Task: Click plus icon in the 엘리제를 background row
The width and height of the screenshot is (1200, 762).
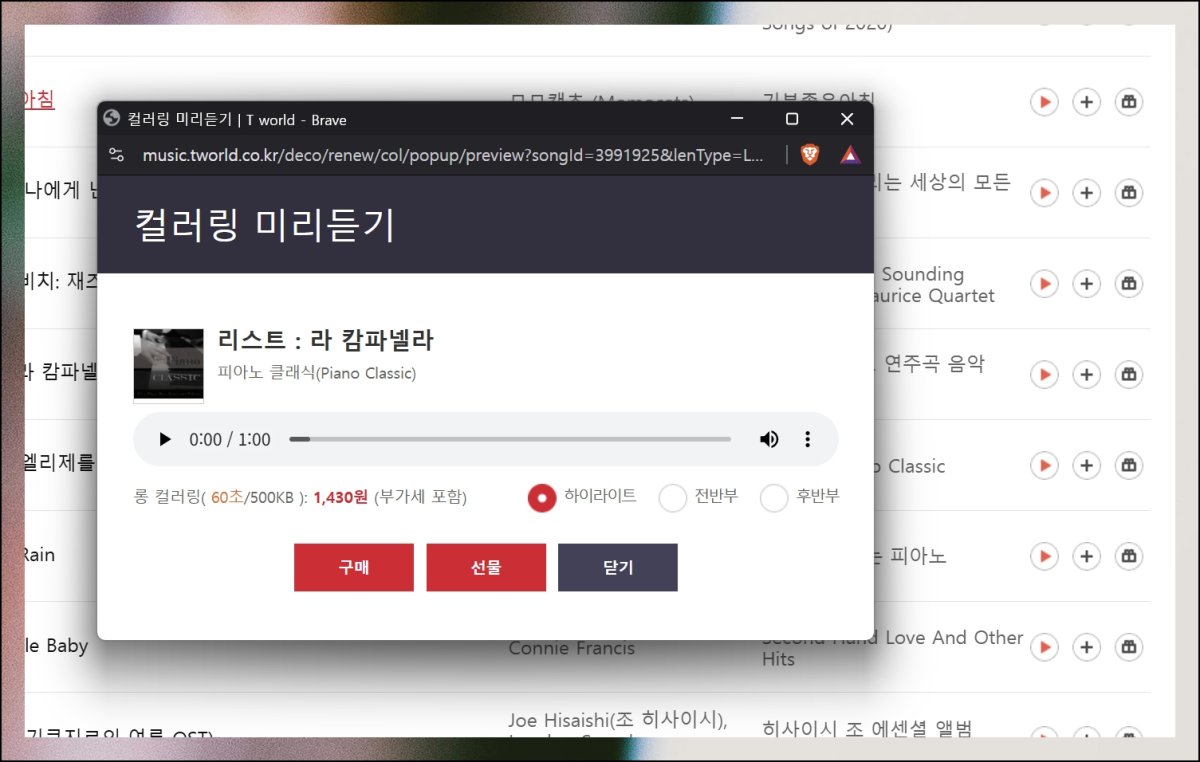Action: coord(1086,466)
